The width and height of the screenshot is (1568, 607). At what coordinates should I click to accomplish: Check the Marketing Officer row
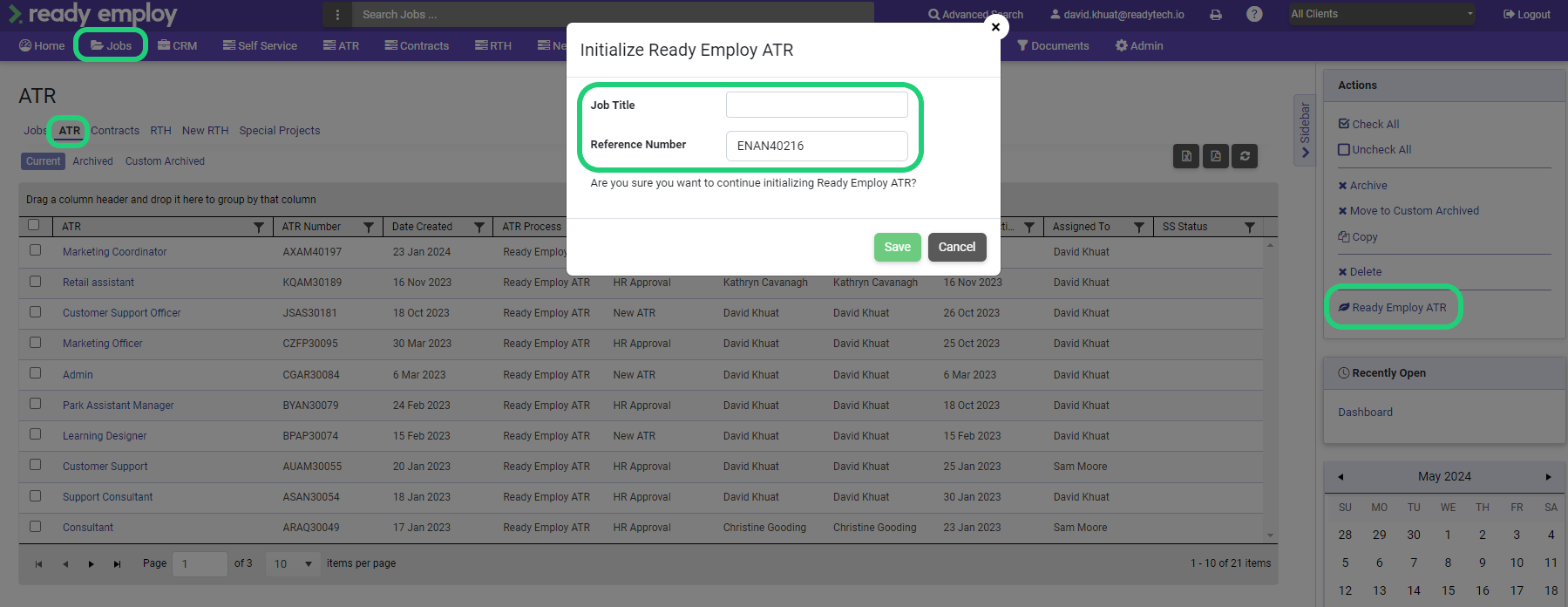click(x=36, y=342)
